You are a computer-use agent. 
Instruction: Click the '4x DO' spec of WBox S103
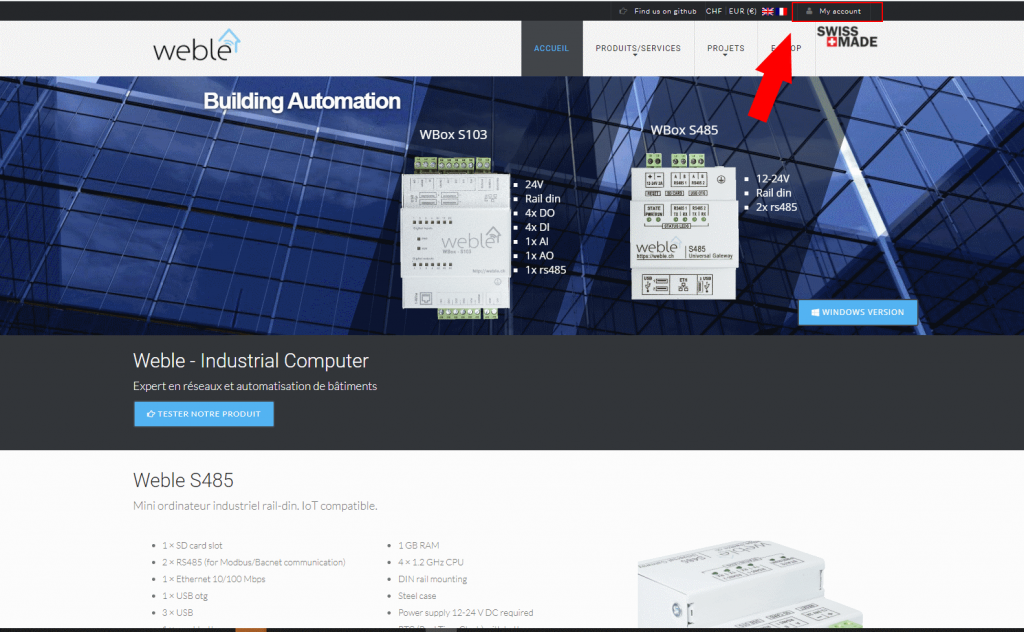pyautogui.click(x=539, y=213)
